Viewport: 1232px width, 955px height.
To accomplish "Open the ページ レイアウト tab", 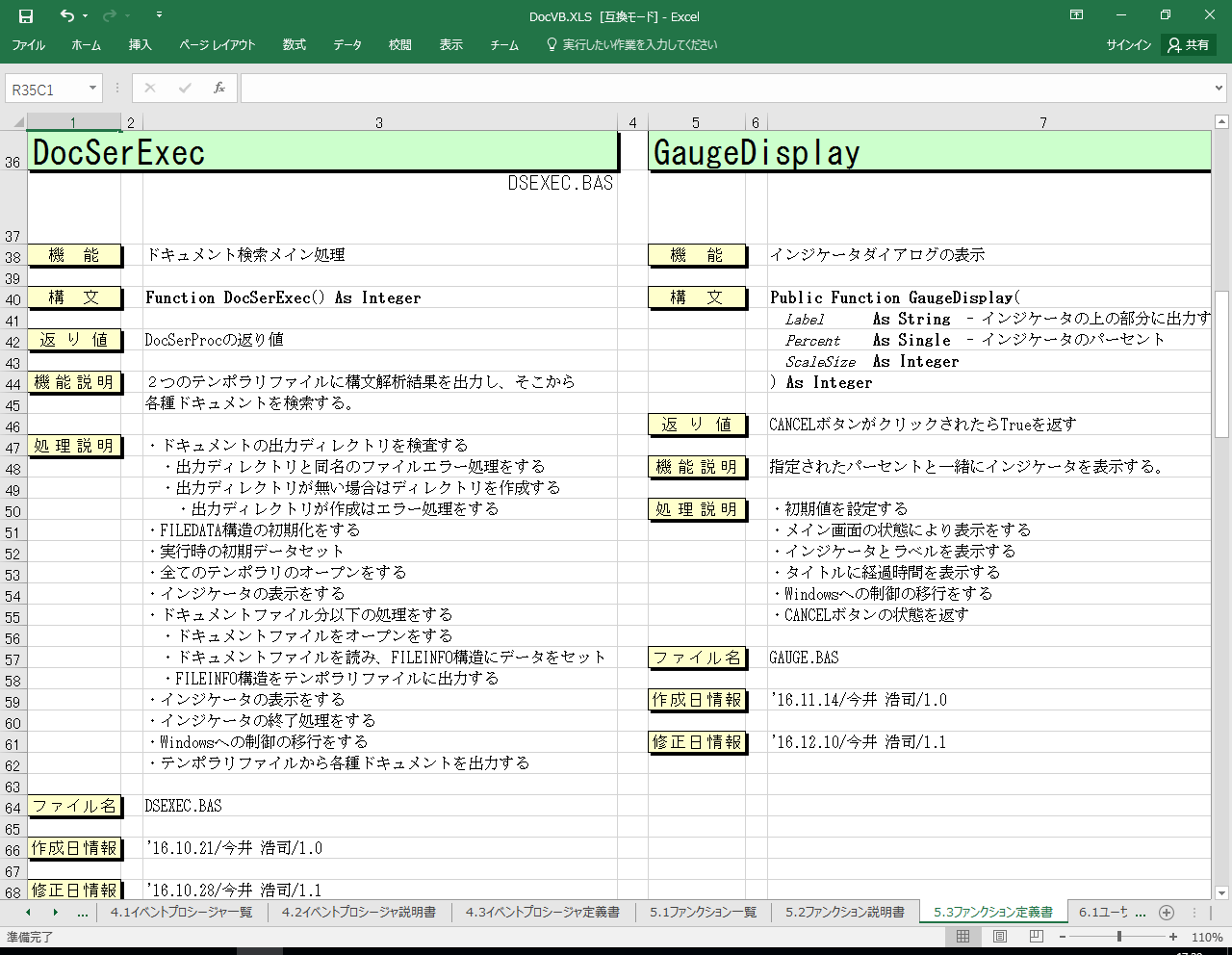I will tap(218, 45).
